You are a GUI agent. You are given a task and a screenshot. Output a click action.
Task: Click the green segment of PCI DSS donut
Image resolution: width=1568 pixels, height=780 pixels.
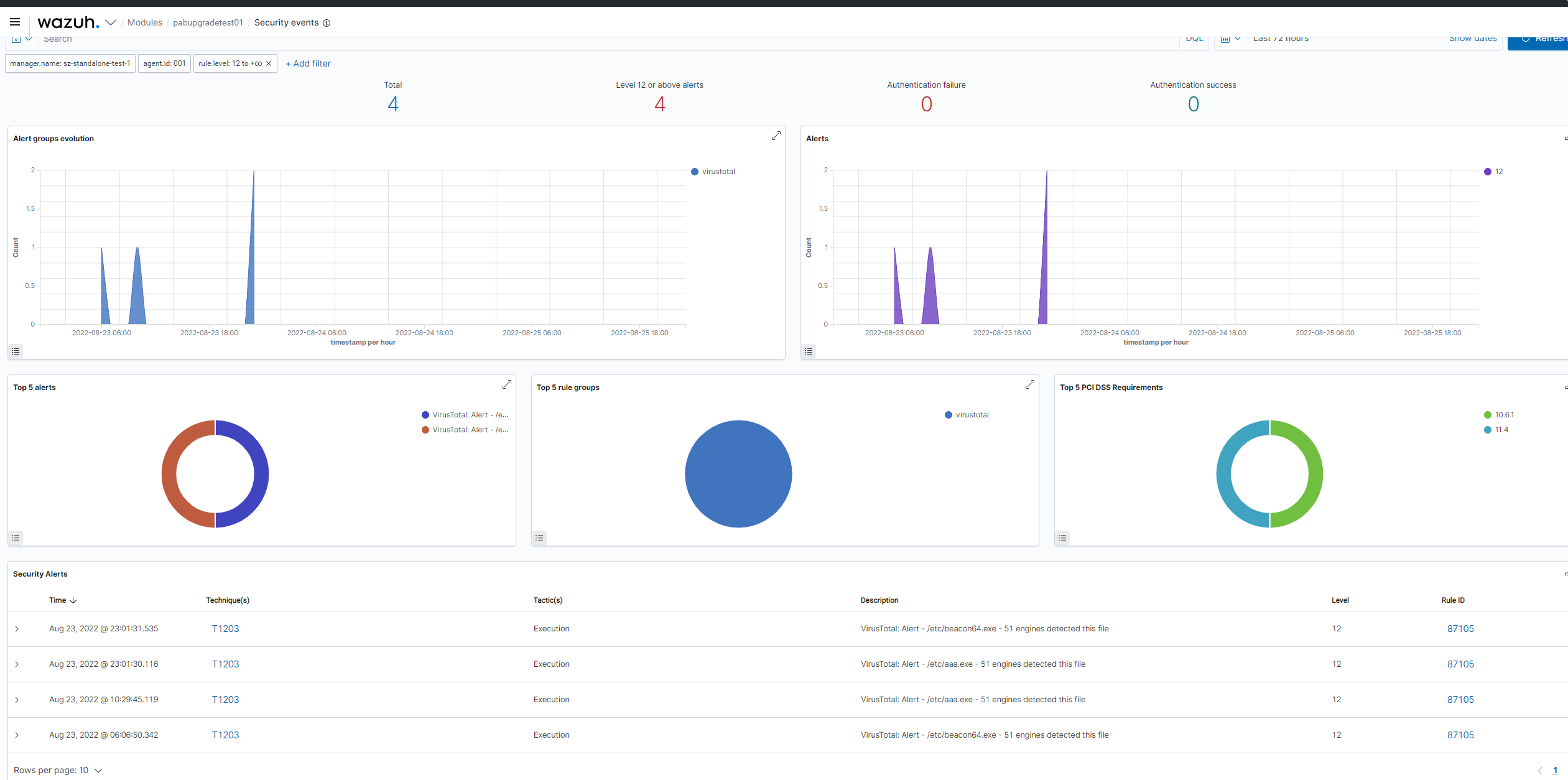(x=1315, y=474)
